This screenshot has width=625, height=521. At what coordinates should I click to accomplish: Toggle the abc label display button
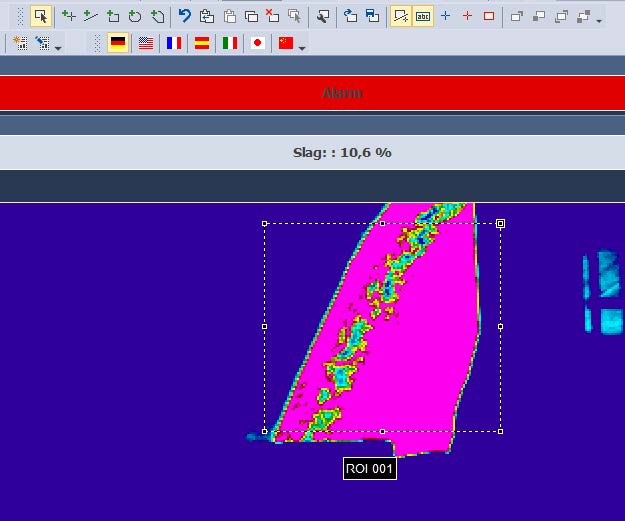point(423,16)
